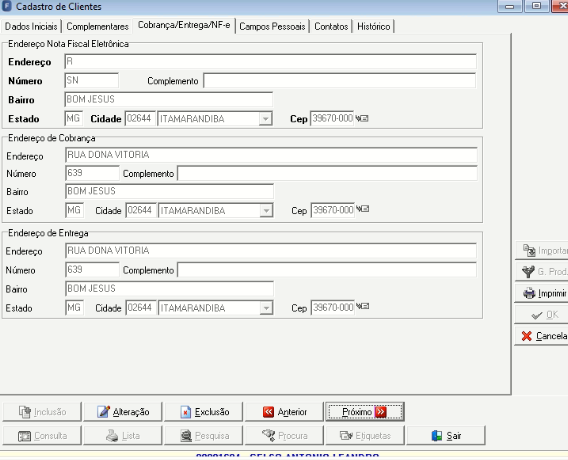Click the G. Prod. button

click(542, 272)
